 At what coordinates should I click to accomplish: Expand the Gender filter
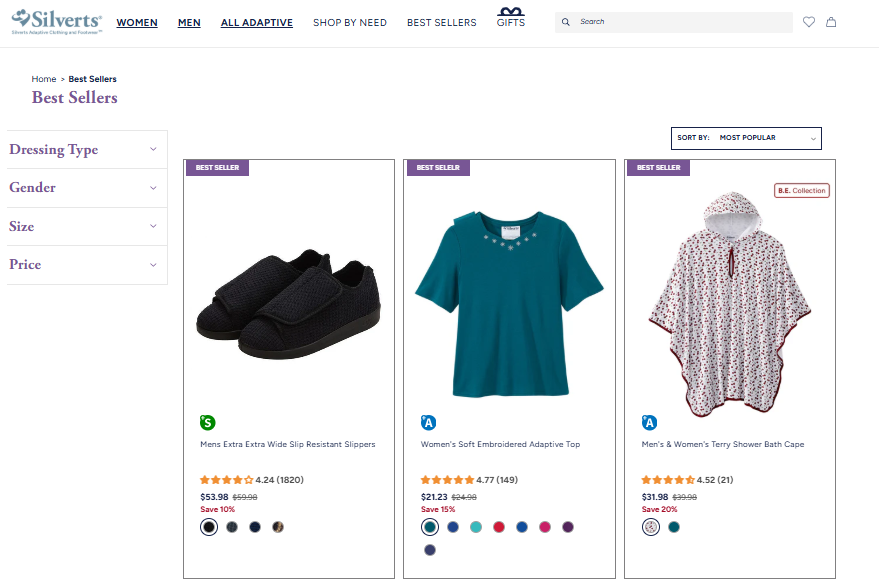[x=86, y=188]
